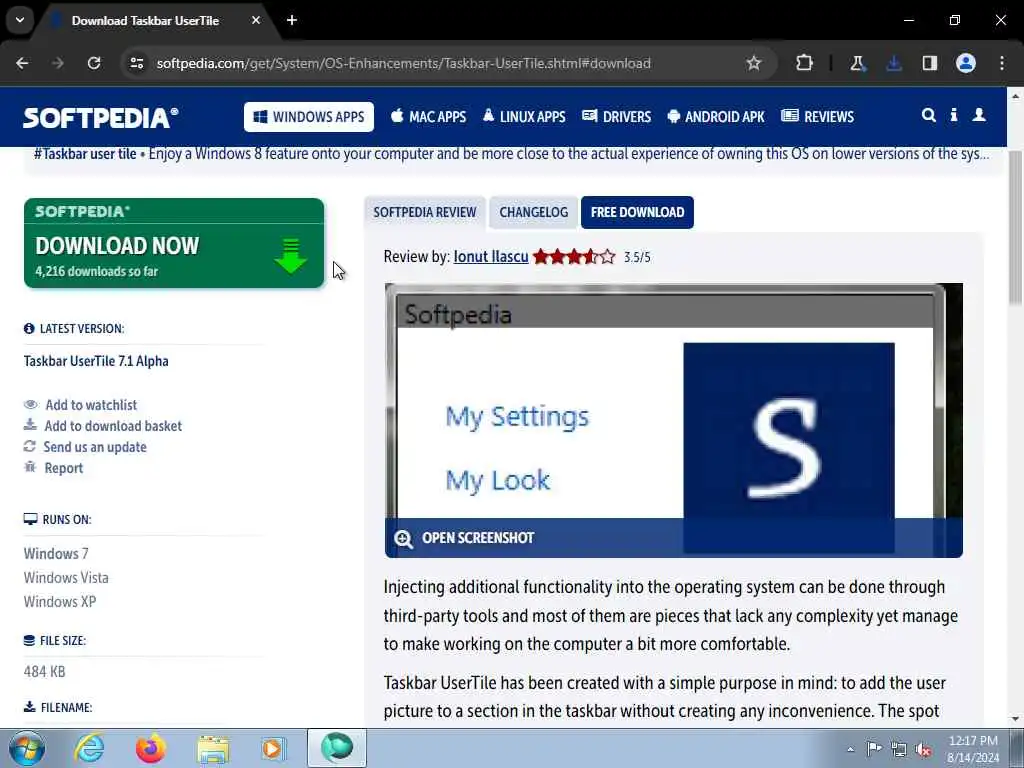Open the tab search dropdown arrow
Viewport: 1024px width, 768px height.
coord(20,20)
